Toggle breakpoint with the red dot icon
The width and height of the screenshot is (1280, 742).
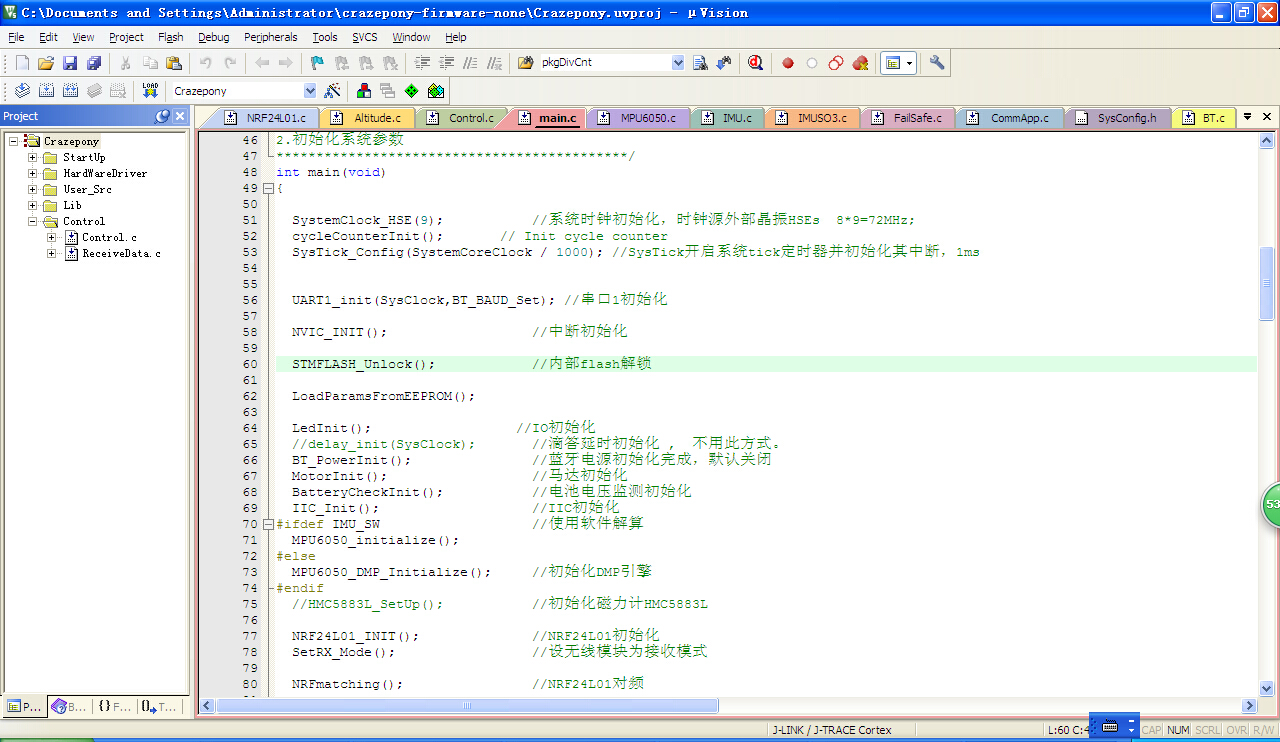[x=788, y=63]
